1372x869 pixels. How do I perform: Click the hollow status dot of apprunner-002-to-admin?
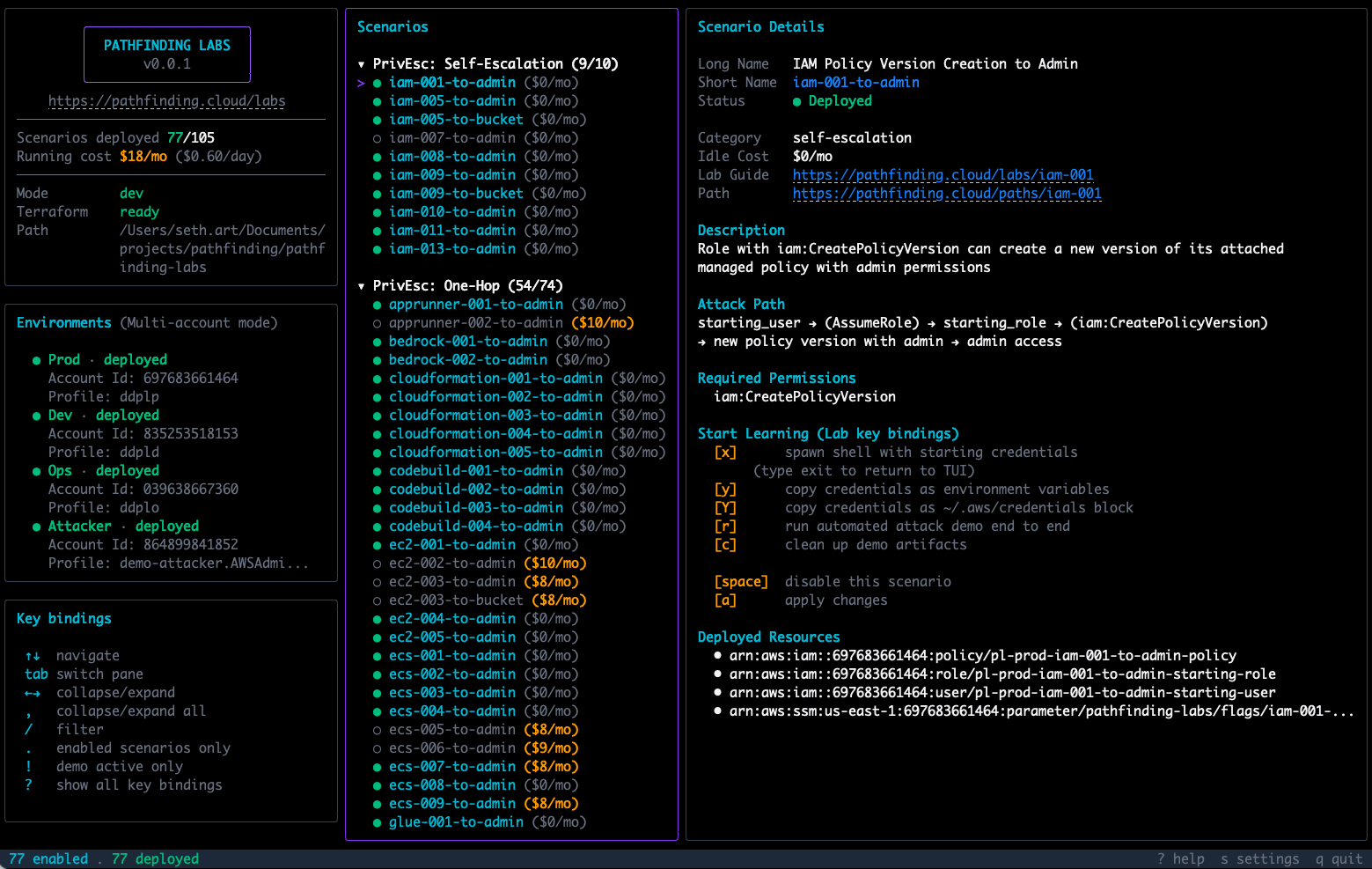[x=378, y=323]
